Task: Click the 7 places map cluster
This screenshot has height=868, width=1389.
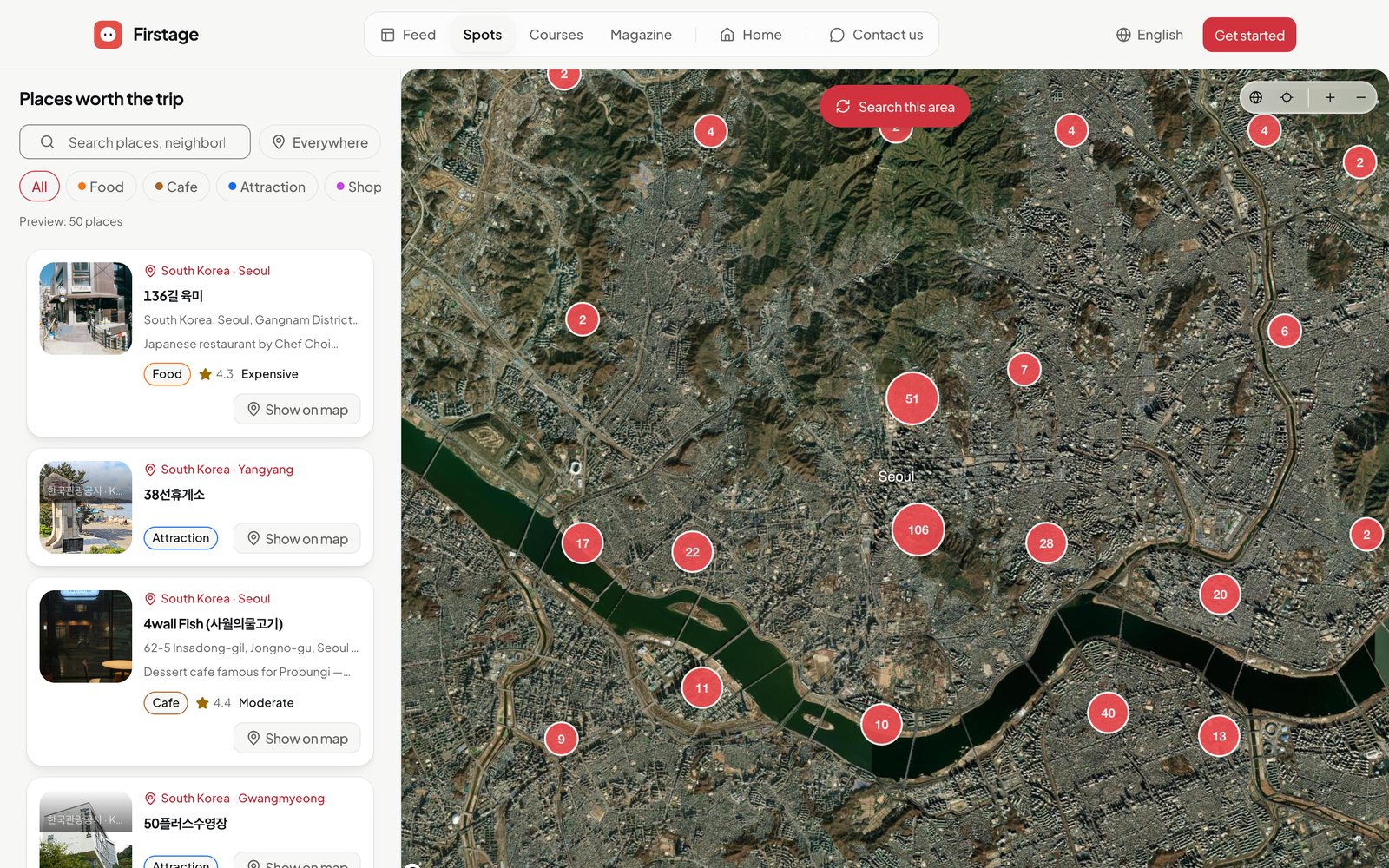Action: click(x=1024, y=370)
